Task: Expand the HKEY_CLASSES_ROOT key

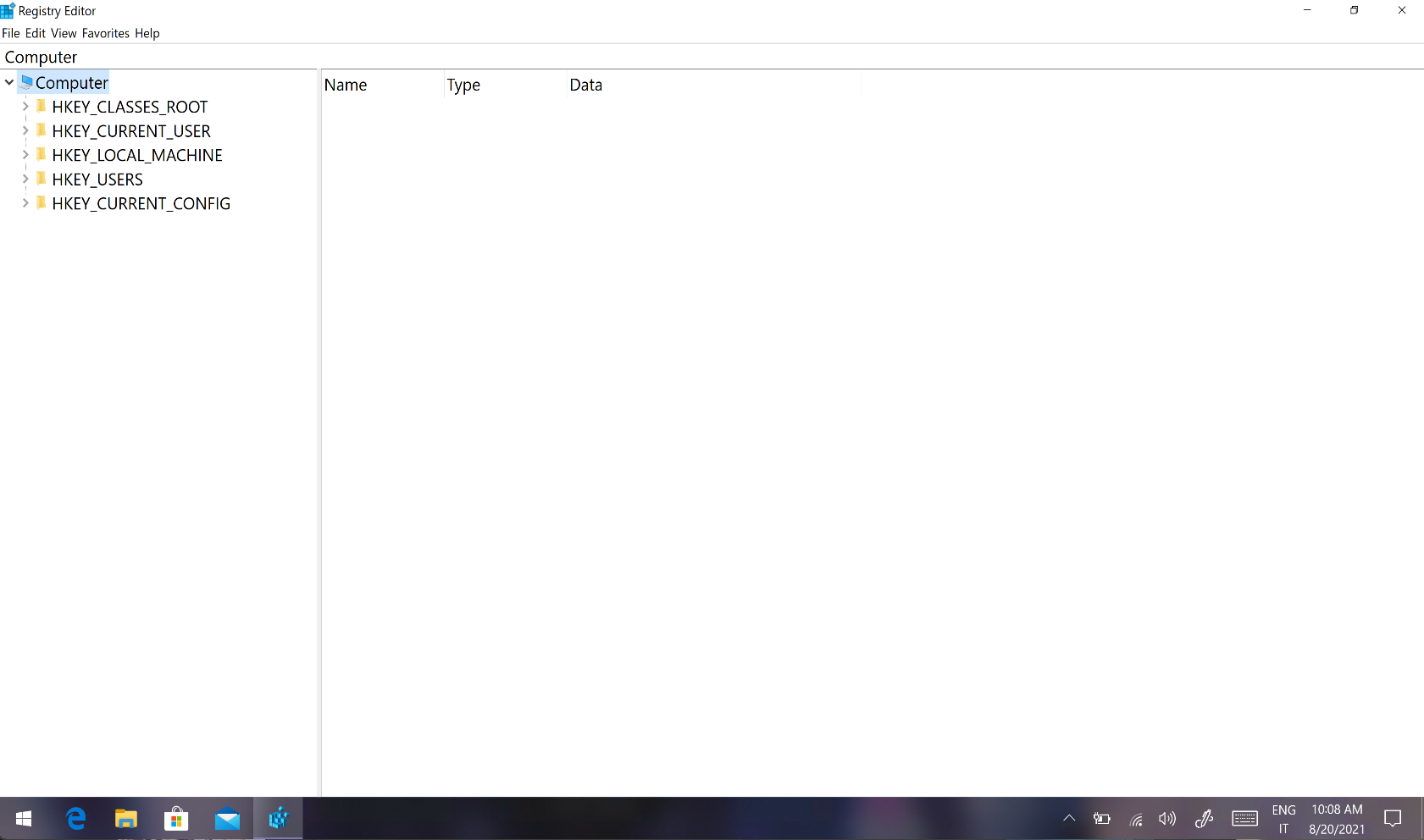Action: [x=25, y=107]
